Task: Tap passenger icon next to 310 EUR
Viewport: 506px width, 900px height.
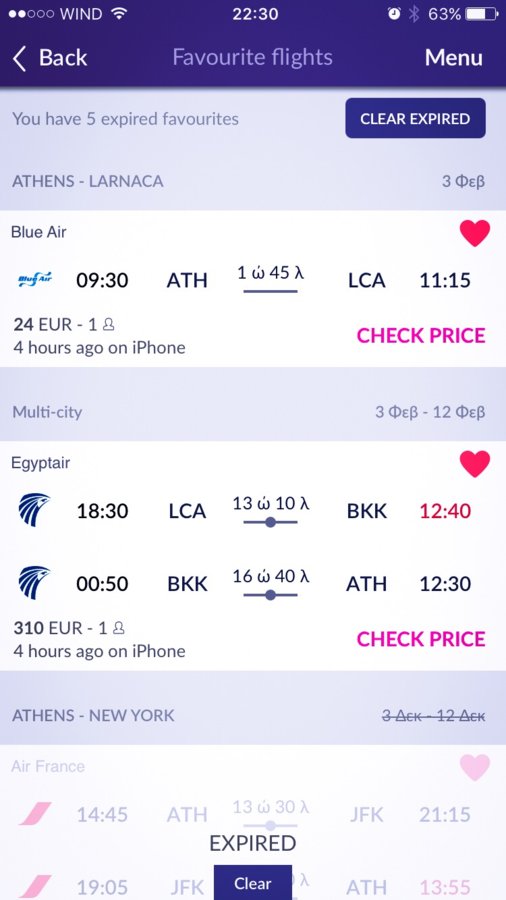Action: click(119, 628)
